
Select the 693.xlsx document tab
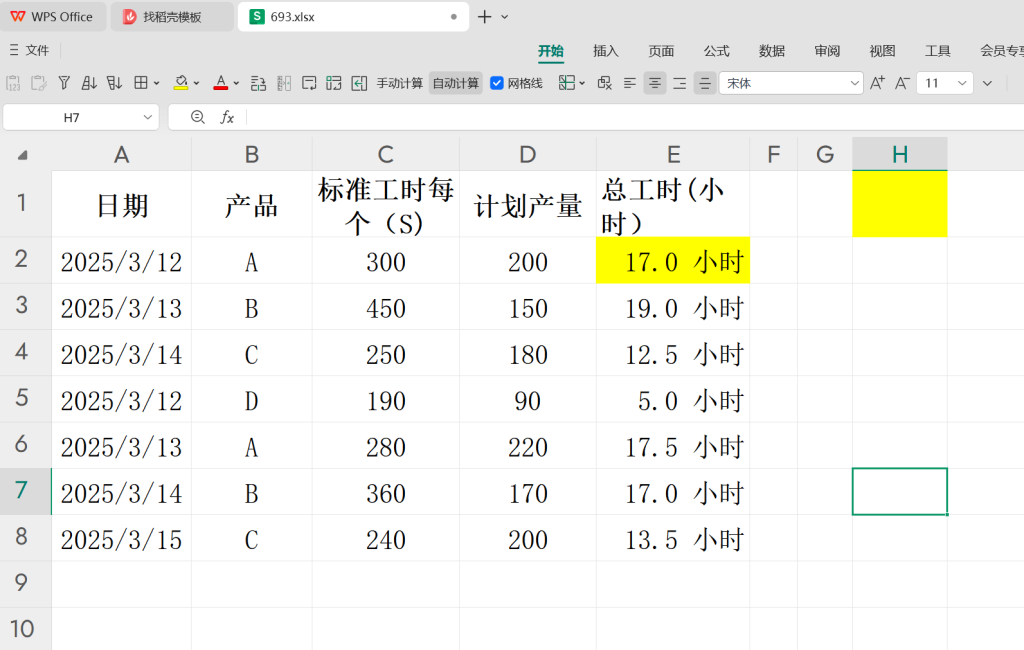(353, 17)
